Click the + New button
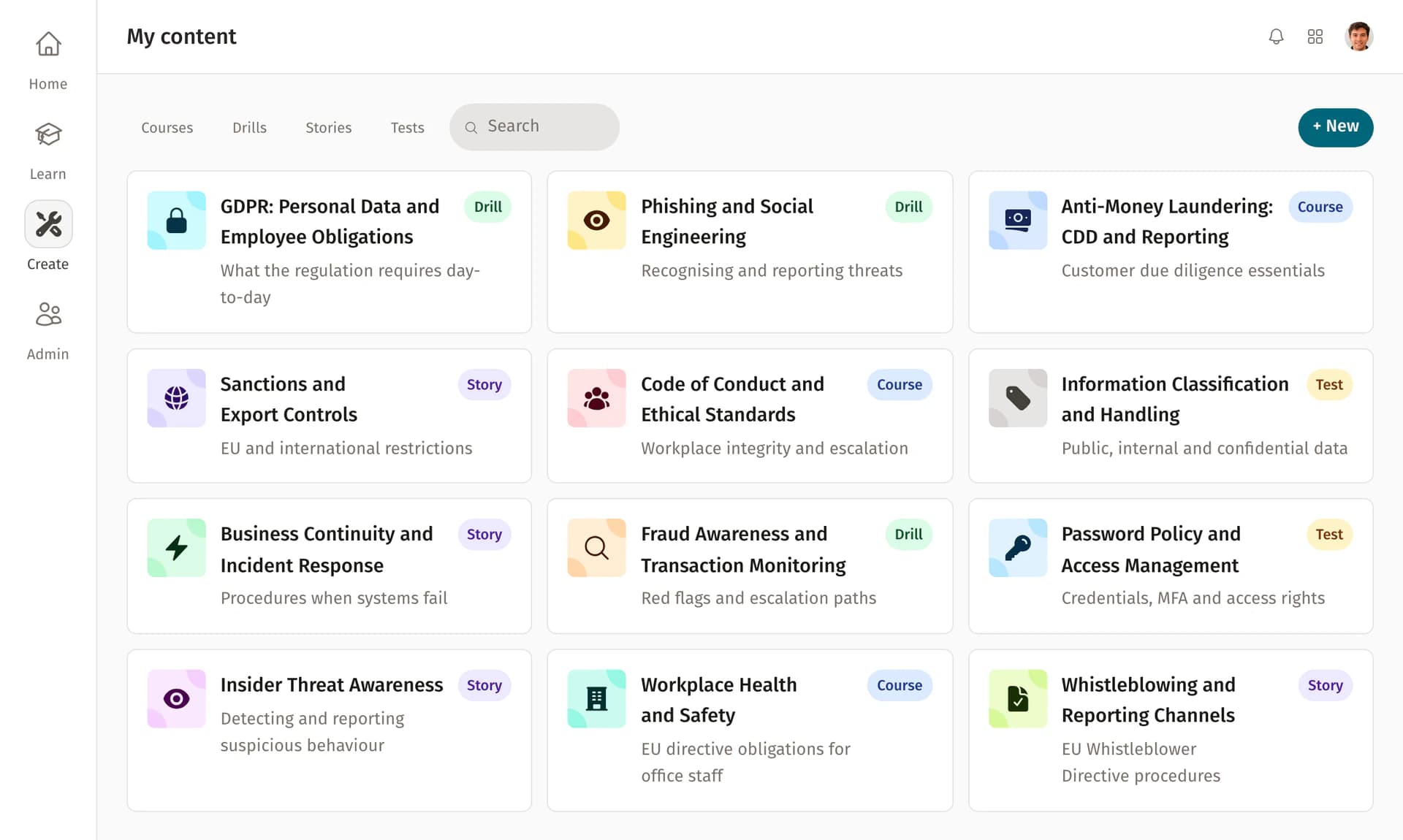Screen dimensions: 1403x840 coord(1335,127)
